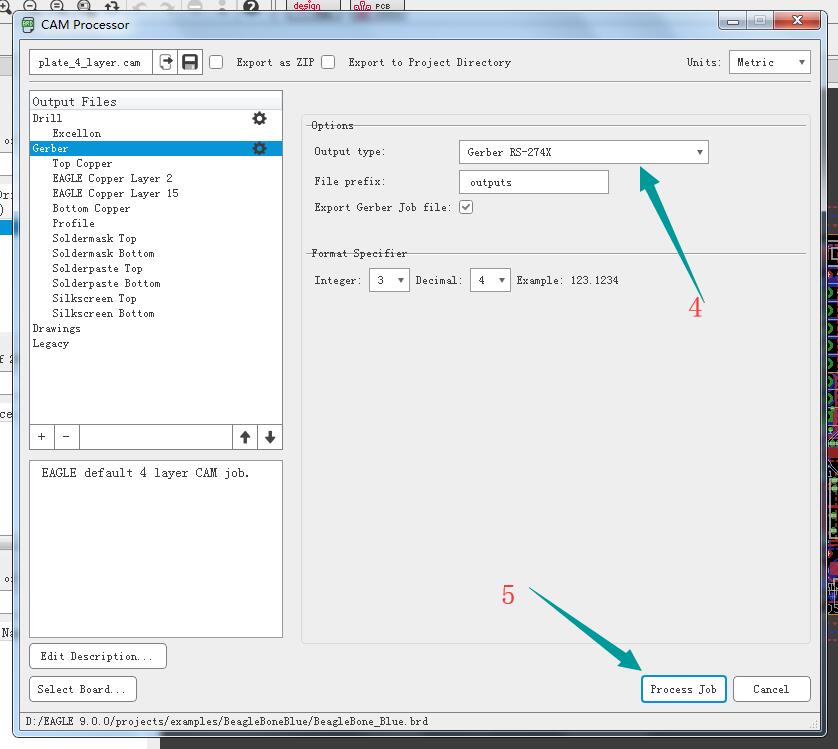
Task: Select the Top Copper output
Action: pos(82,163)
